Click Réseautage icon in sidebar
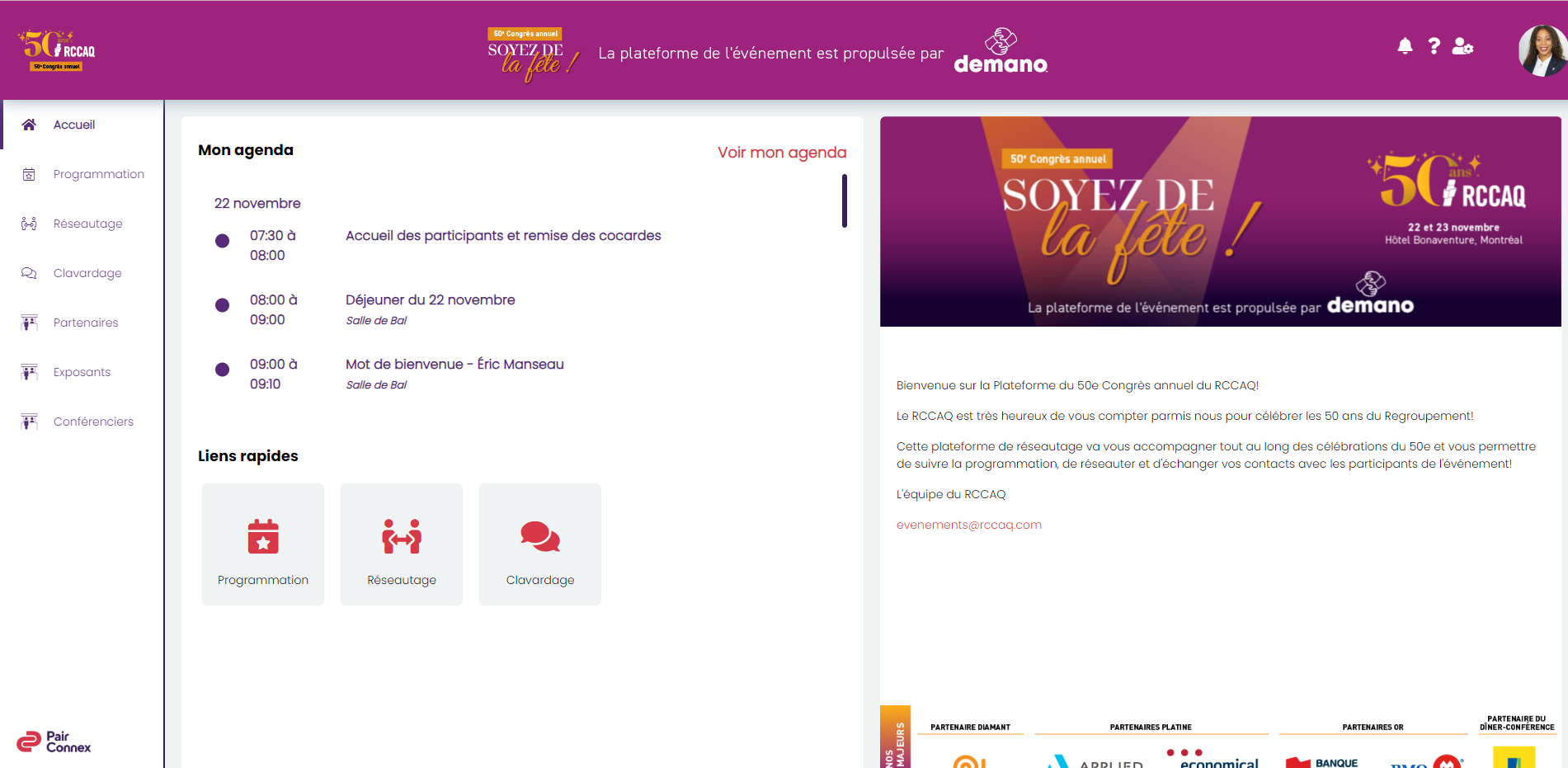Image resolution: width=1568 pixels, height=768 pixels. (x=29, y=224)
